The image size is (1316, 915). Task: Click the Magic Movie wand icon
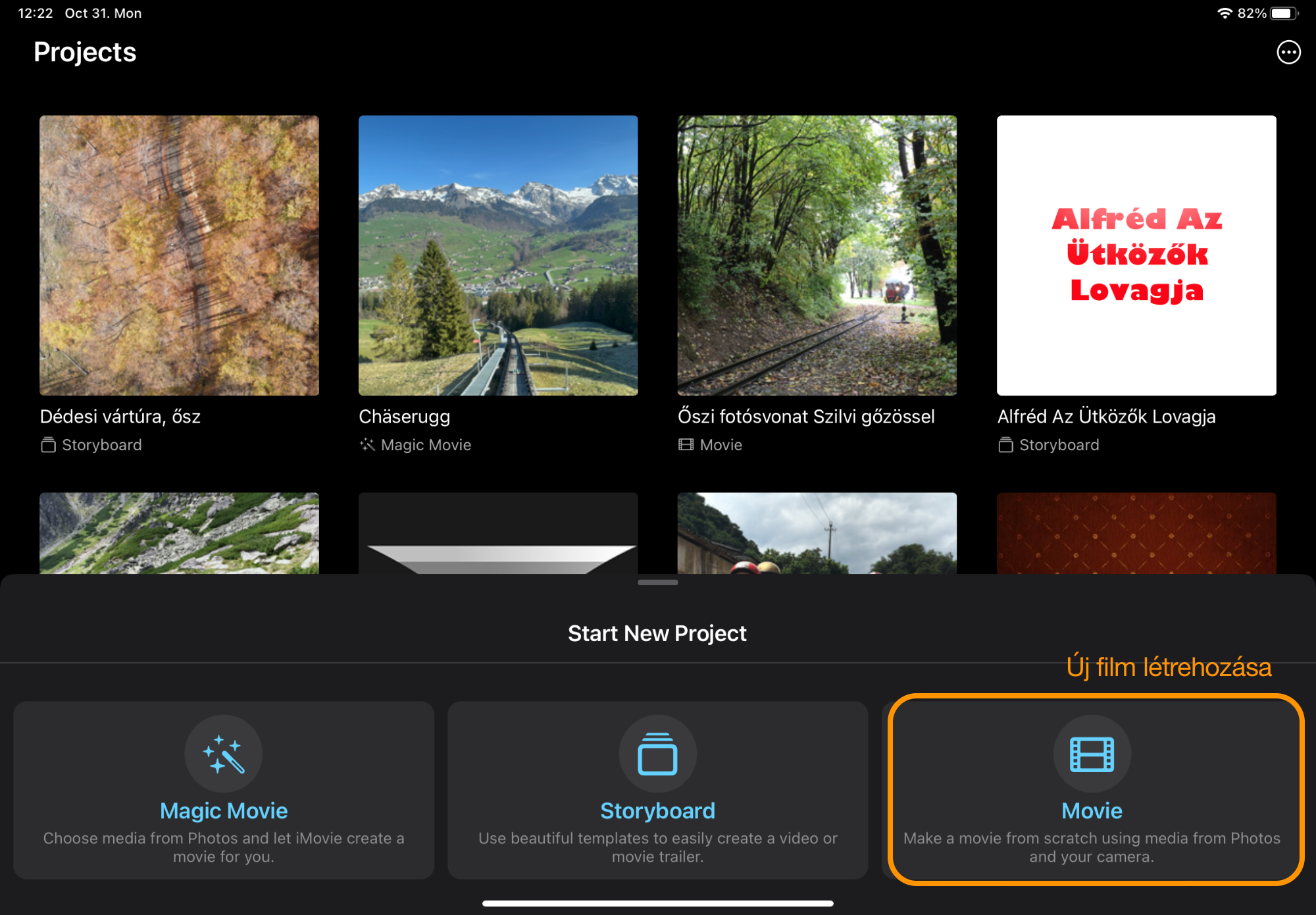[x=224, y=754]
